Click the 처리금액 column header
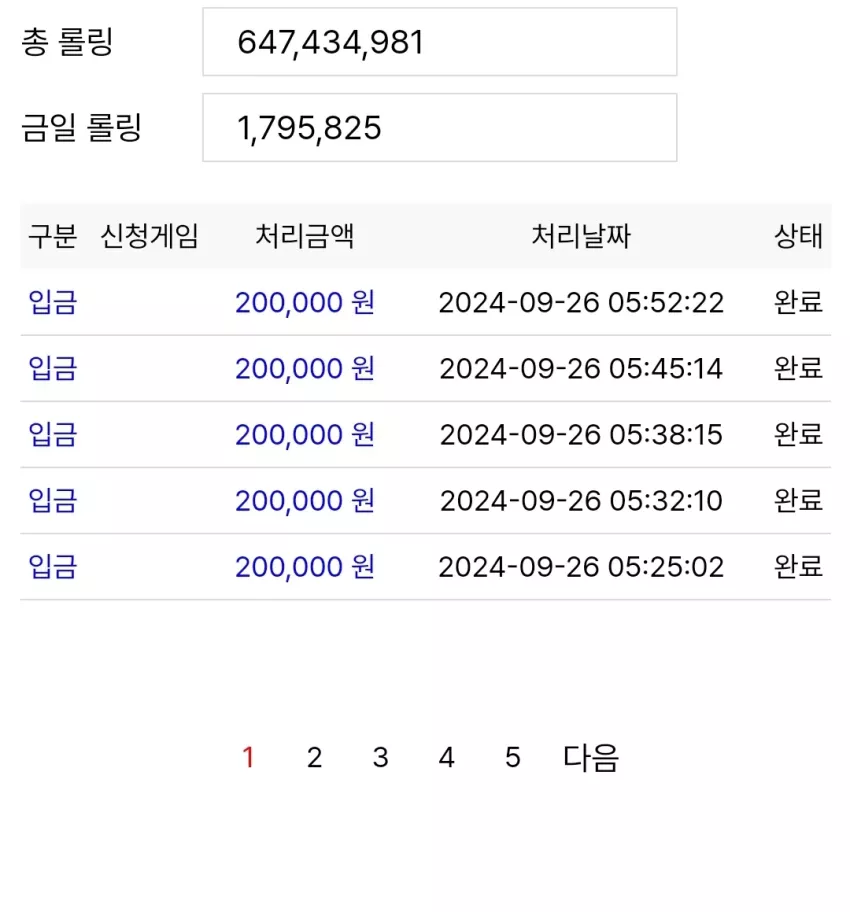 (x=305, y=236)
